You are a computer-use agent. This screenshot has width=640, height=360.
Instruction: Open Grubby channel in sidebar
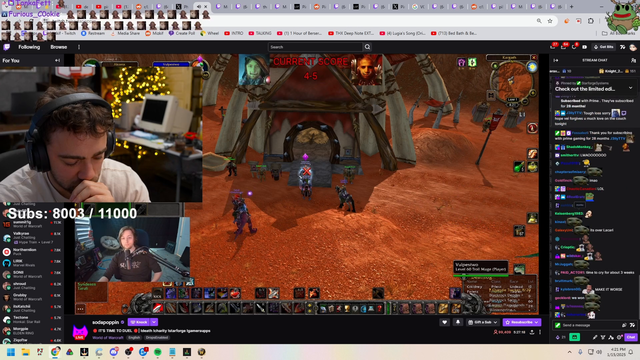click(32, 297)
